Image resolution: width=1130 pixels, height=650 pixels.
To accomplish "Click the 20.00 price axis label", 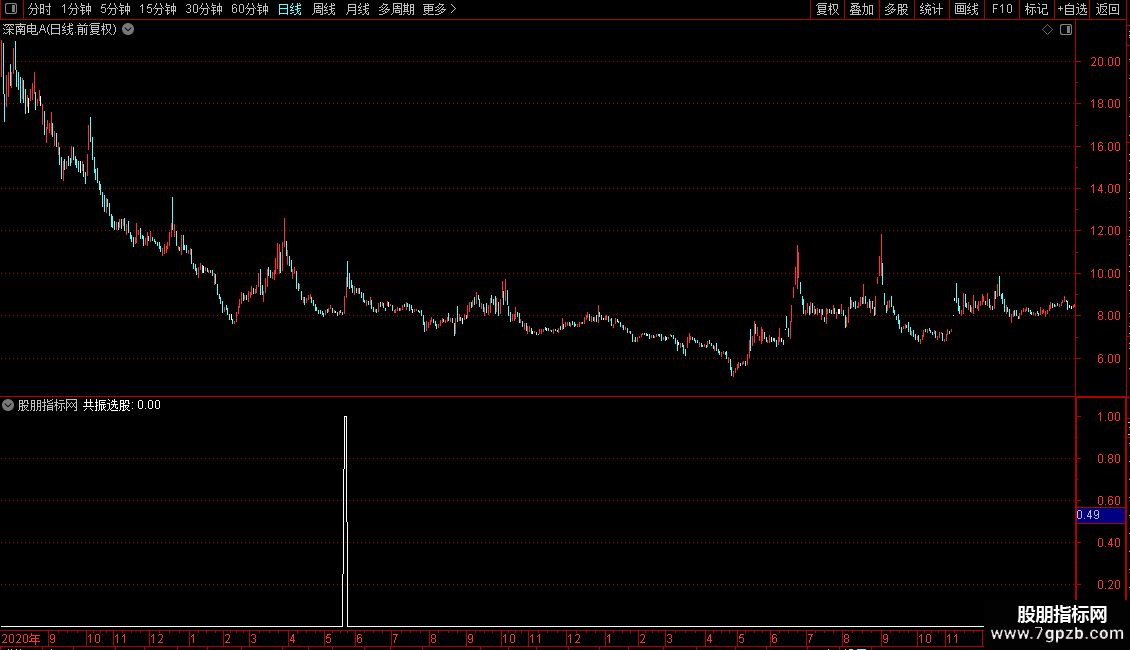I will [x=1105, y=62].
